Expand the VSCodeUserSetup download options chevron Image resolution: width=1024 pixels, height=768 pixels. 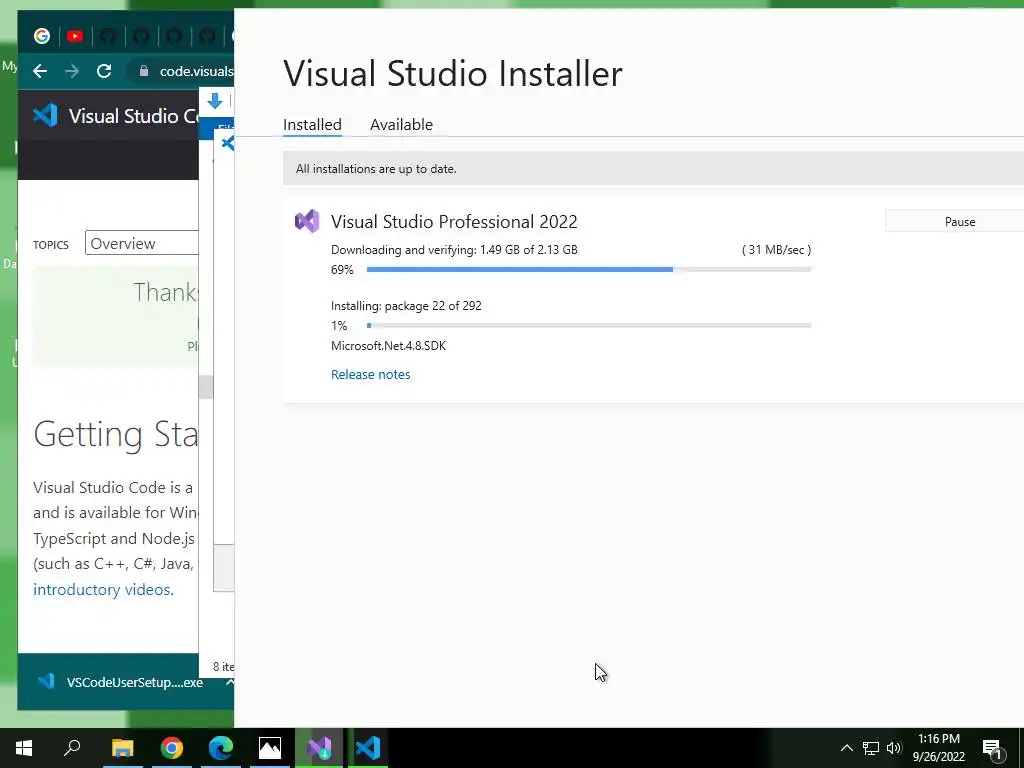[229, 682]
